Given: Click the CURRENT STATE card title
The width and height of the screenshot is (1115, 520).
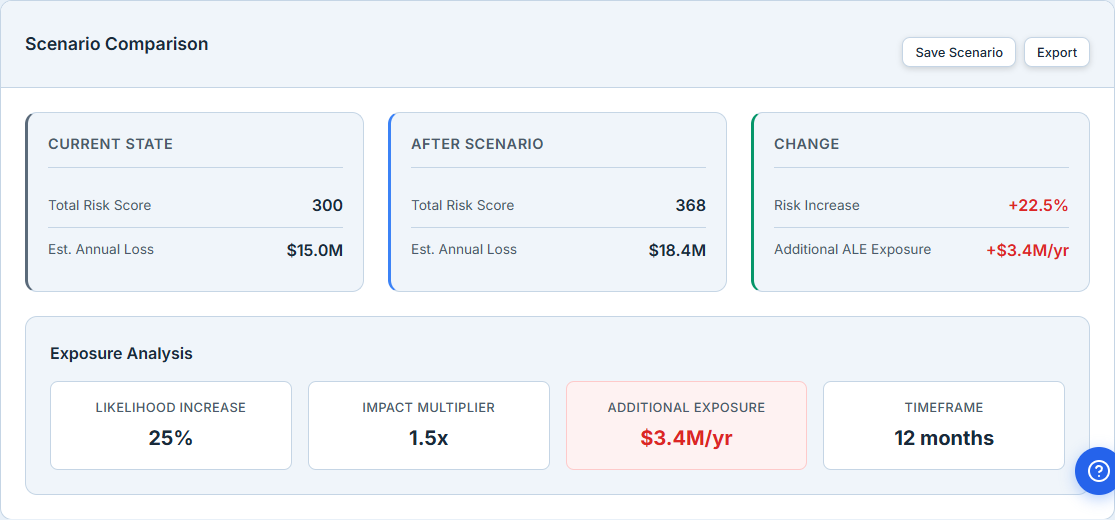Looking at the screenshot, I should pyautogui.click(x=110, y=144).
